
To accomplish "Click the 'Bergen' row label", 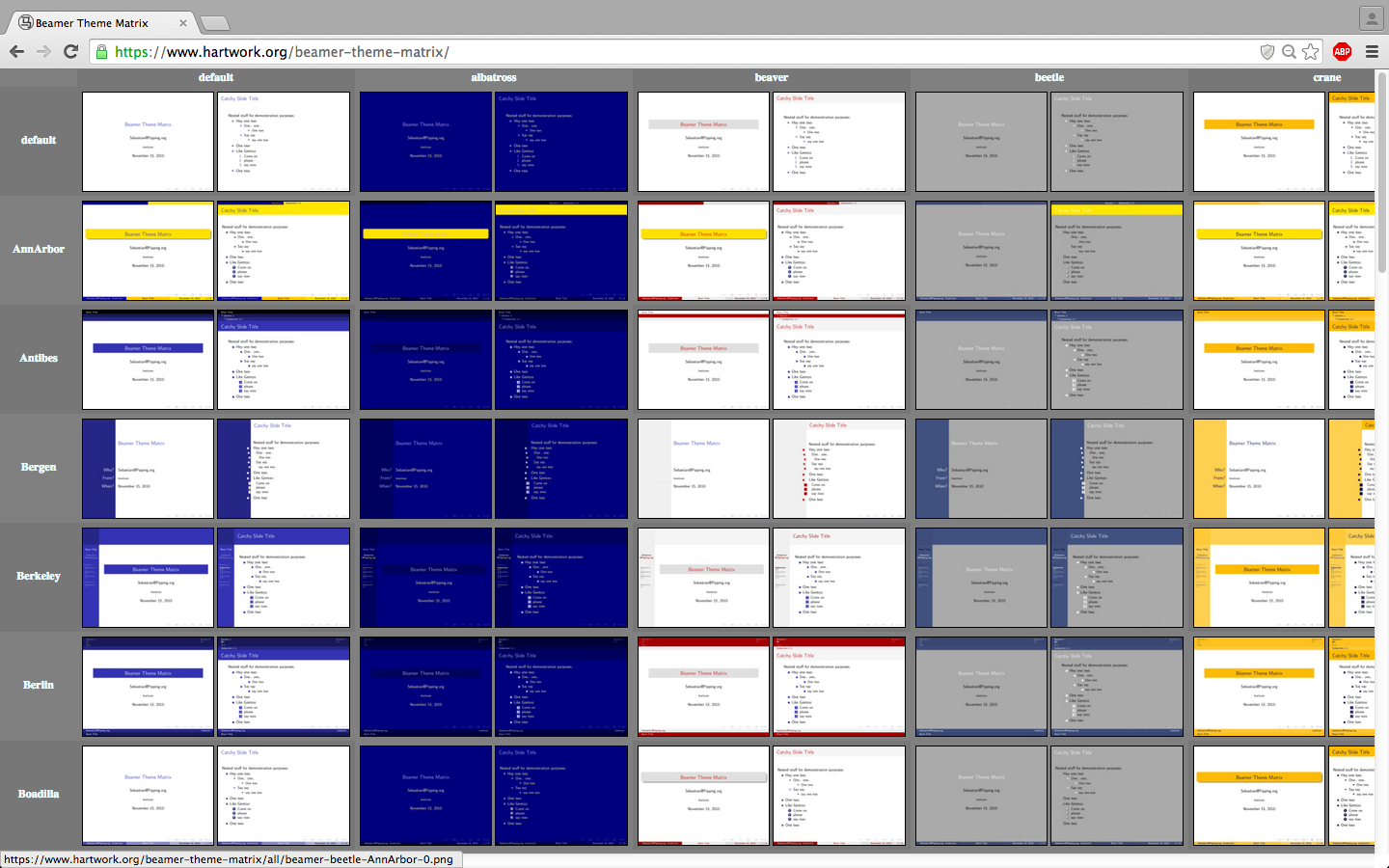I will coord(39,467).
